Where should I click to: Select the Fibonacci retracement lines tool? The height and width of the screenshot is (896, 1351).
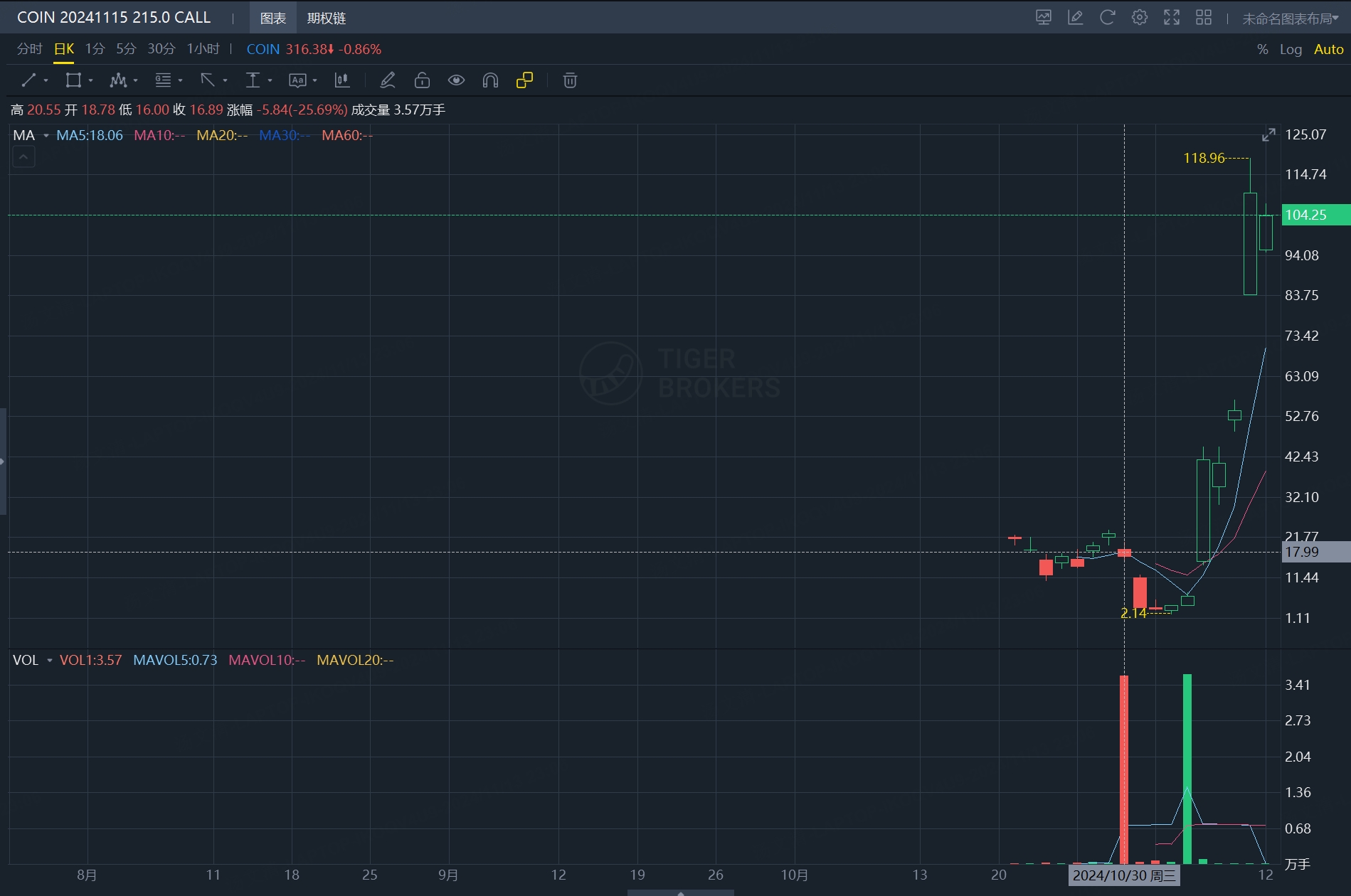click(x=164, y=80)
